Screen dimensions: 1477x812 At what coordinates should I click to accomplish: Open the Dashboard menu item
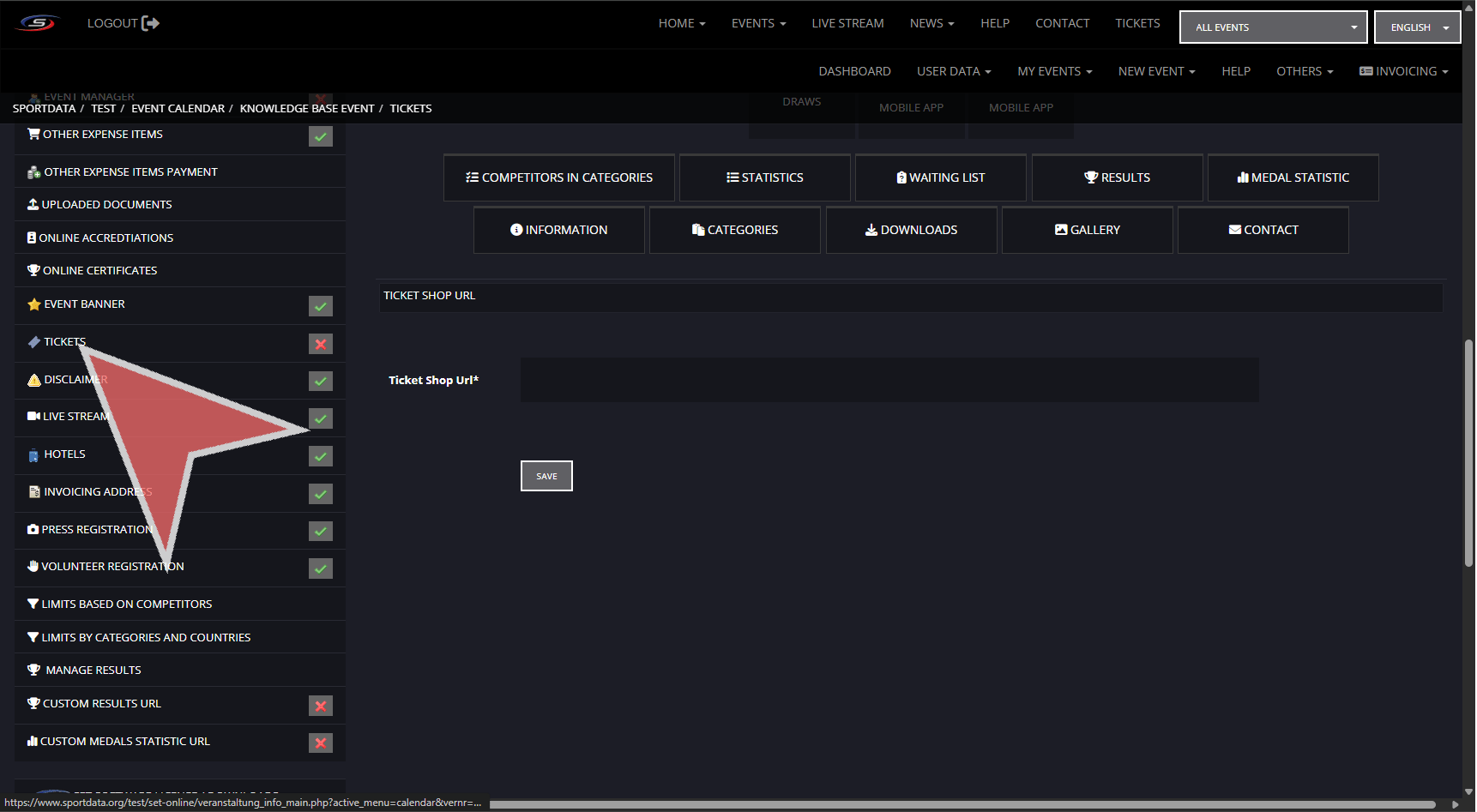pyautogui.click(x=854, y=71)
